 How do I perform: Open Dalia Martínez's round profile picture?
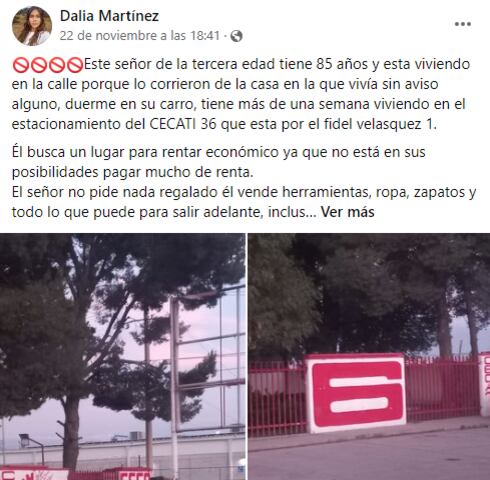[x=32, y=26]
